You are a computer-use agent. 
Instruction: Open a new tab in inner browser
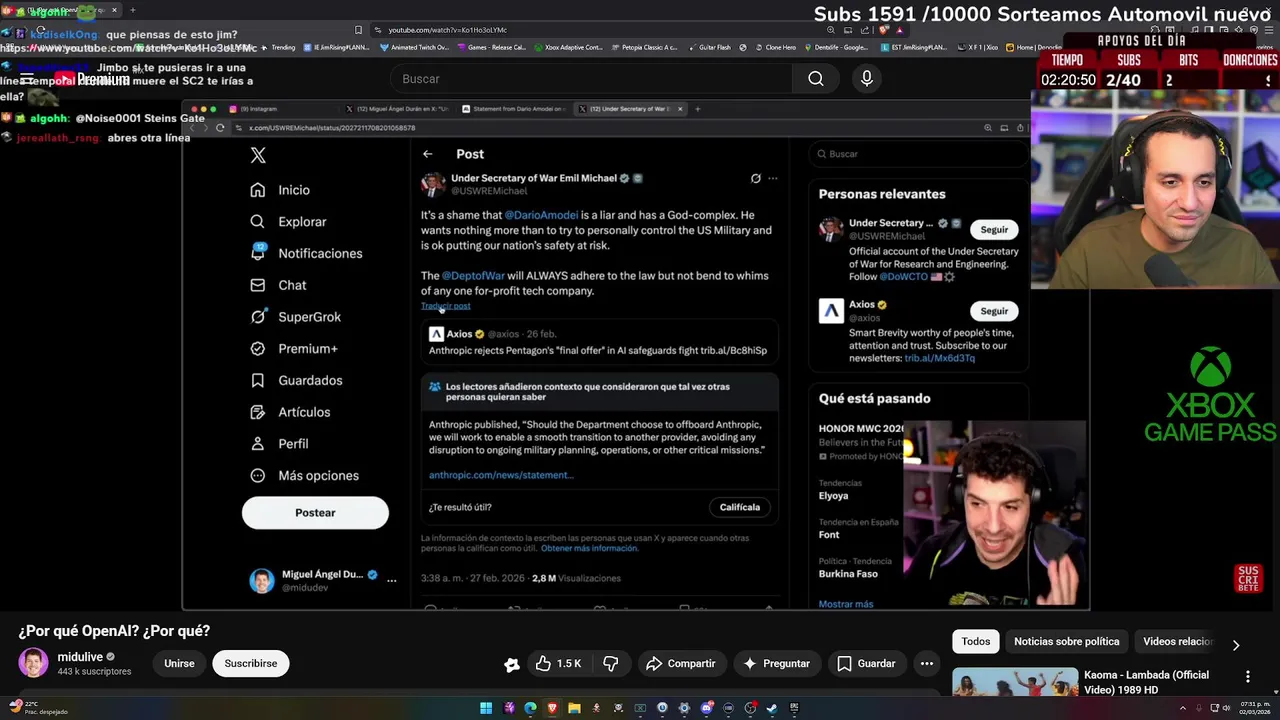point(697,109)
